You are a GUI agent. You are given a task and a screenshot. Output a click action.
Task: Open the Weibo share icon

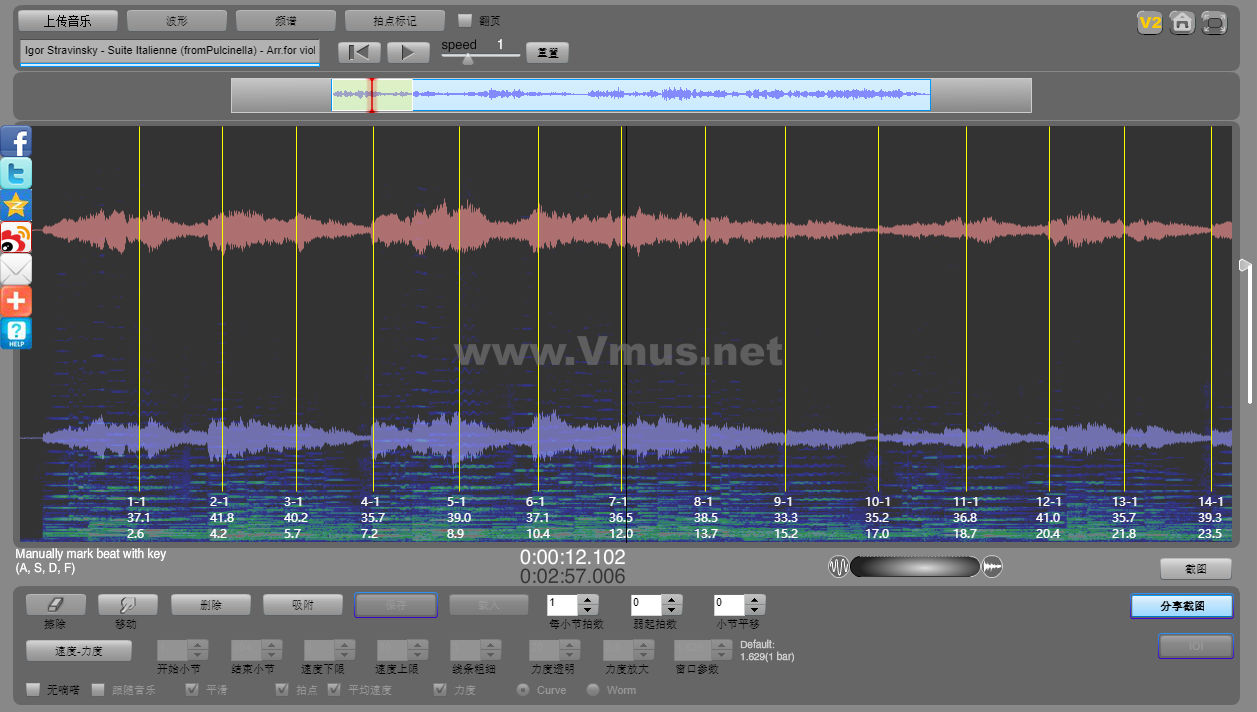pyautogui.click(x=16, y=237)
